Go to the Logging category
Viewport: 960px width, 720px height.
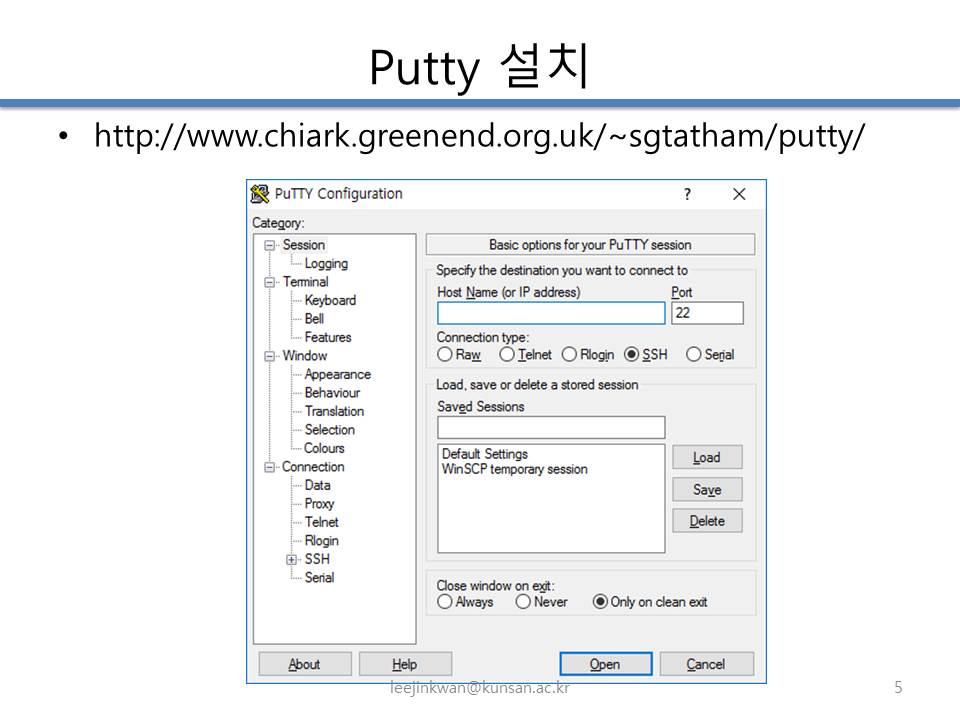326,264
